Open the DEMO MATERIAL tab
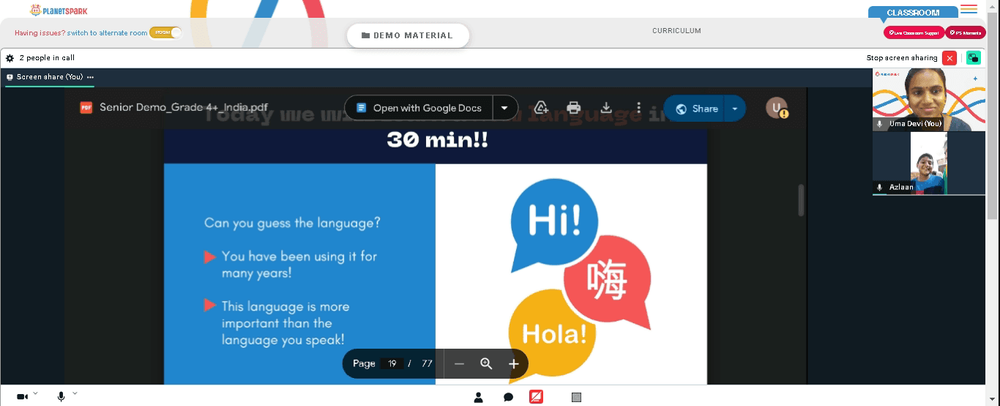The width and height of the screenshot is (1000, 406). pos(408,36)
